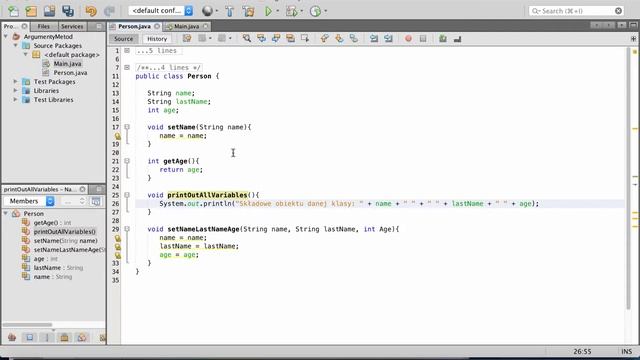
Task: Click the New Project toolbar icon
Action: pyautogui.click(x=31, y=11)
